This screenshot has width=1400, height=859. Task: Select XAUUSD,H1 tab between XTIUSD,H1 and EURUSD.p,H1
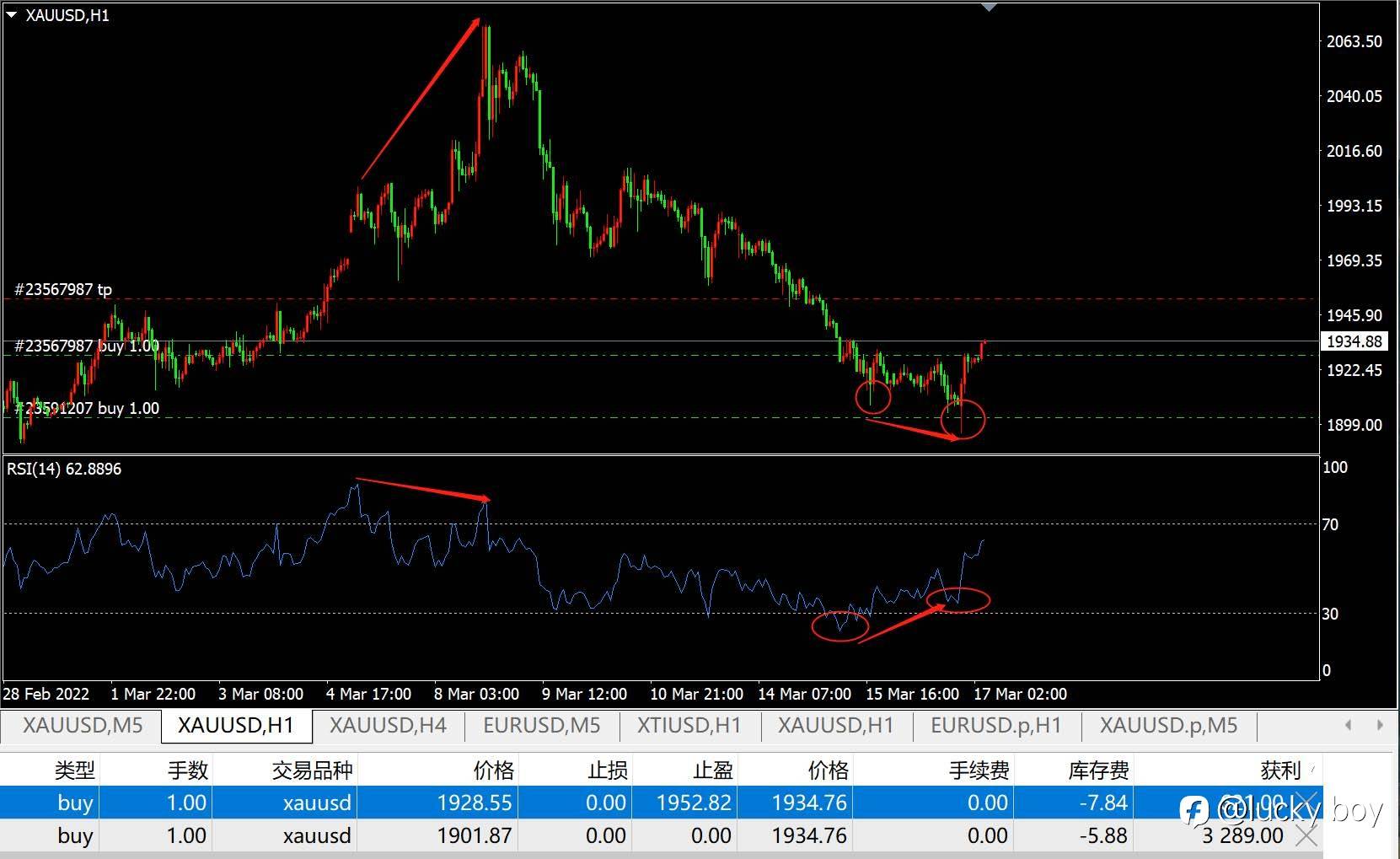(835, 725)
